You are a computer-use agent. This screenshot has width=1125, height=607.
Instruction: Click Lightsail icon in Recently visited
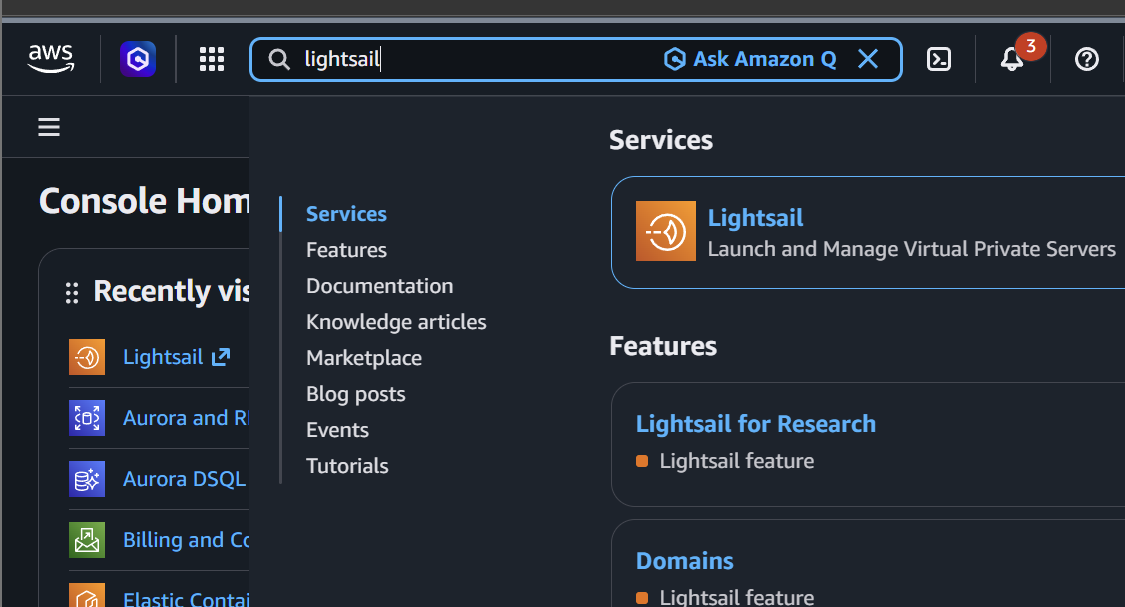click(87, 357)
